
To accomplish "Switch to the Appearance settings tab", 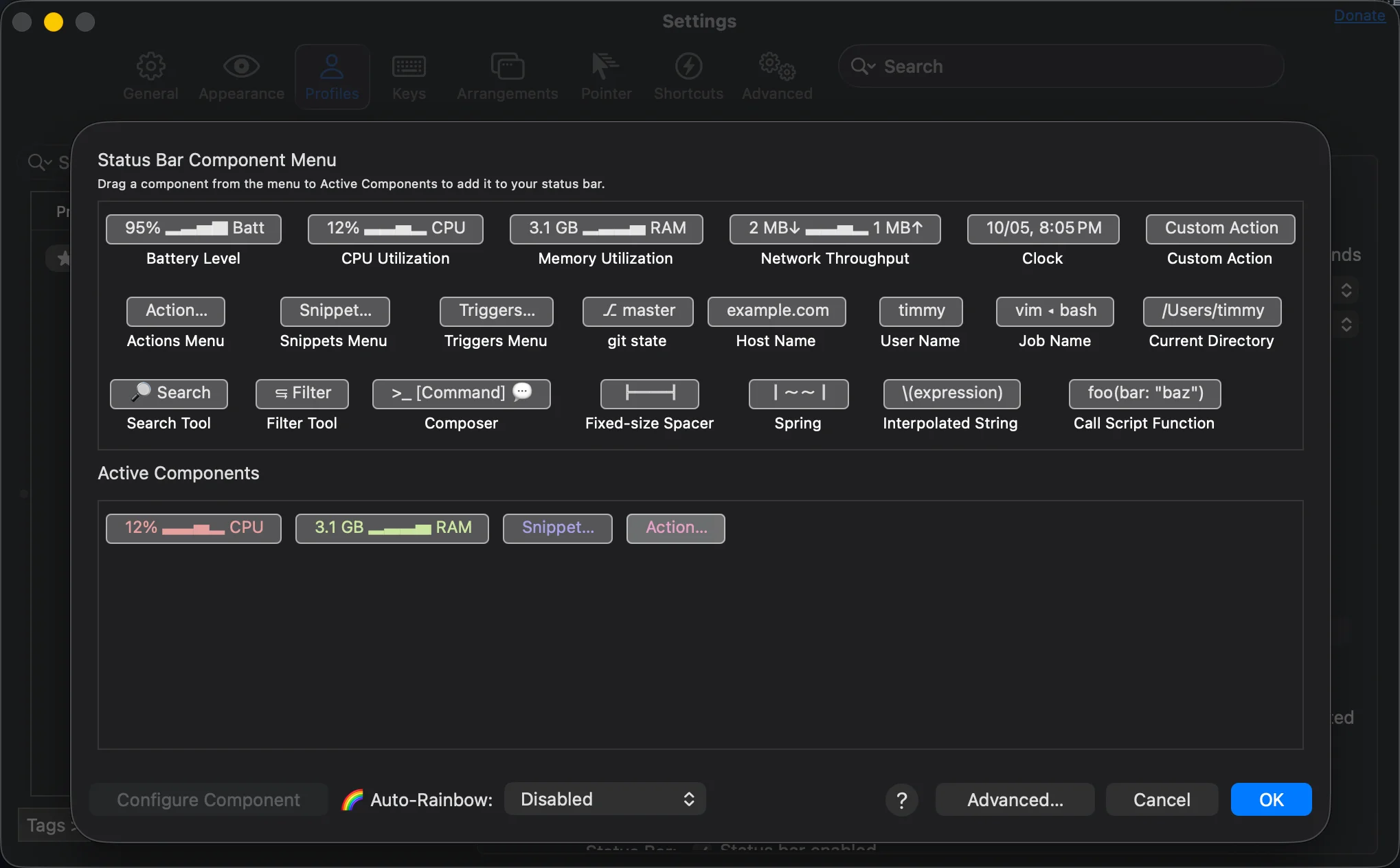I will pyautogui.click(x=241, y=77).
